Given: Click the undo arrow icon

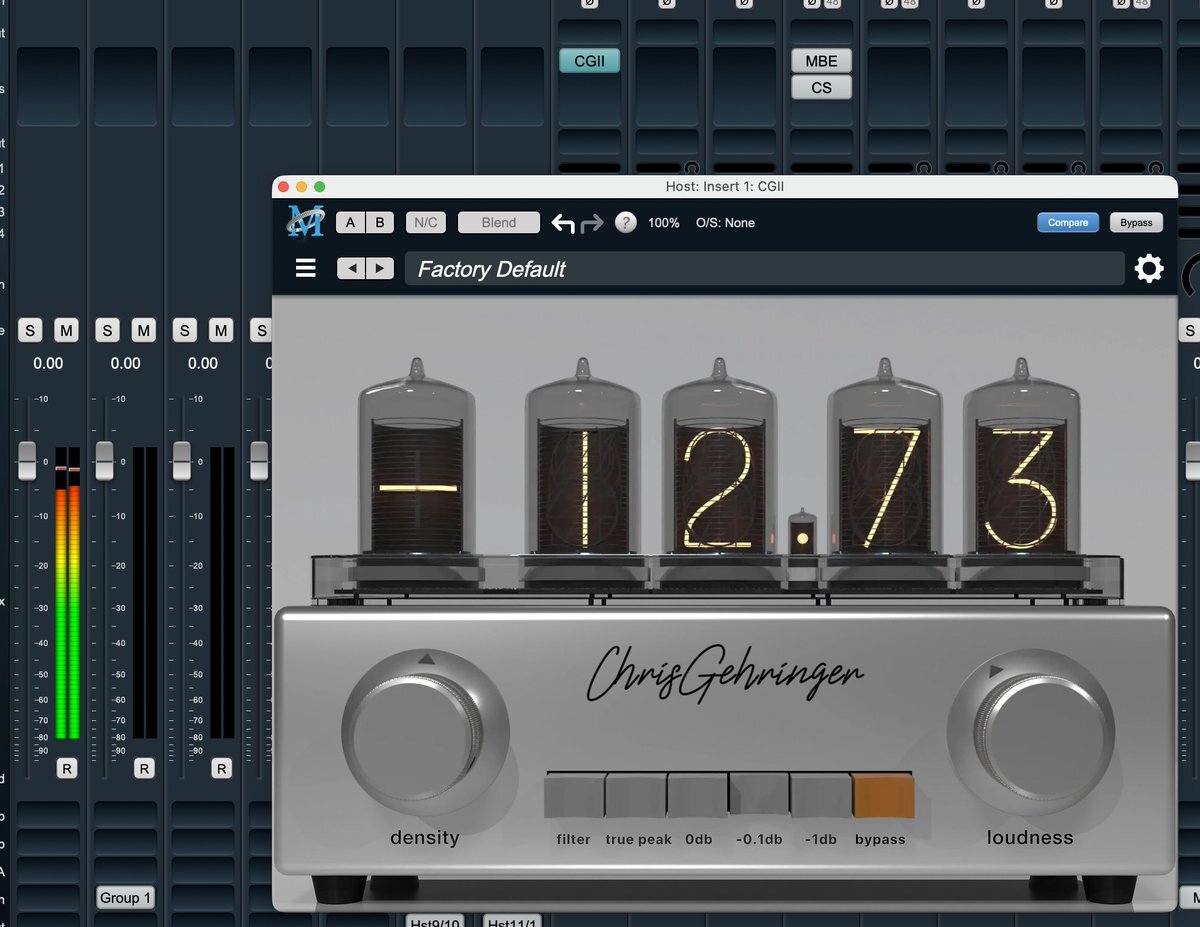Looking at the screenshot, I should (563, 223).
